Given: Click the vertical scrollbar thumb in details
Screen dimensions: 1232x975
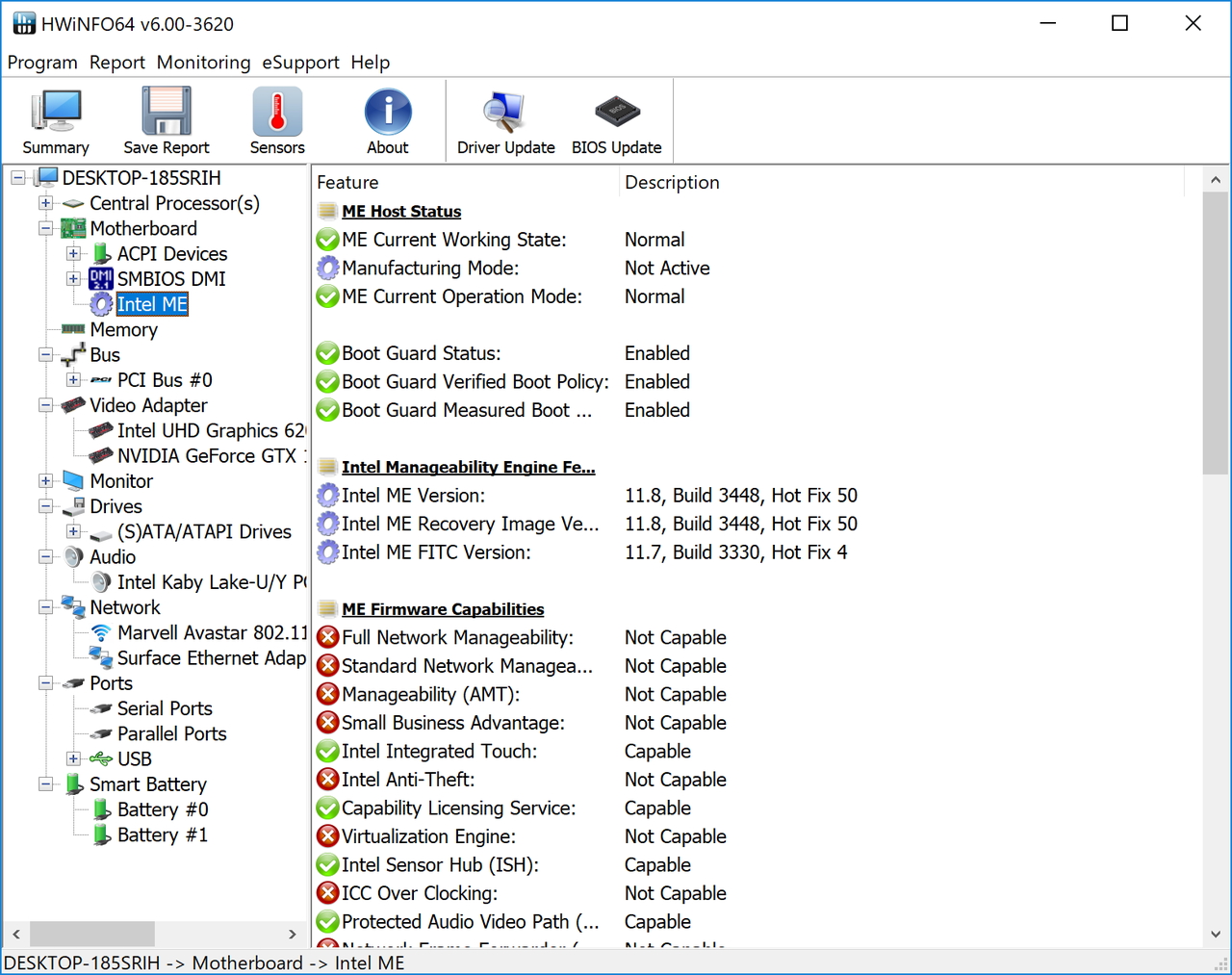Looking at the screenshot, I should pyautogui.click(x=1216, y=333).
